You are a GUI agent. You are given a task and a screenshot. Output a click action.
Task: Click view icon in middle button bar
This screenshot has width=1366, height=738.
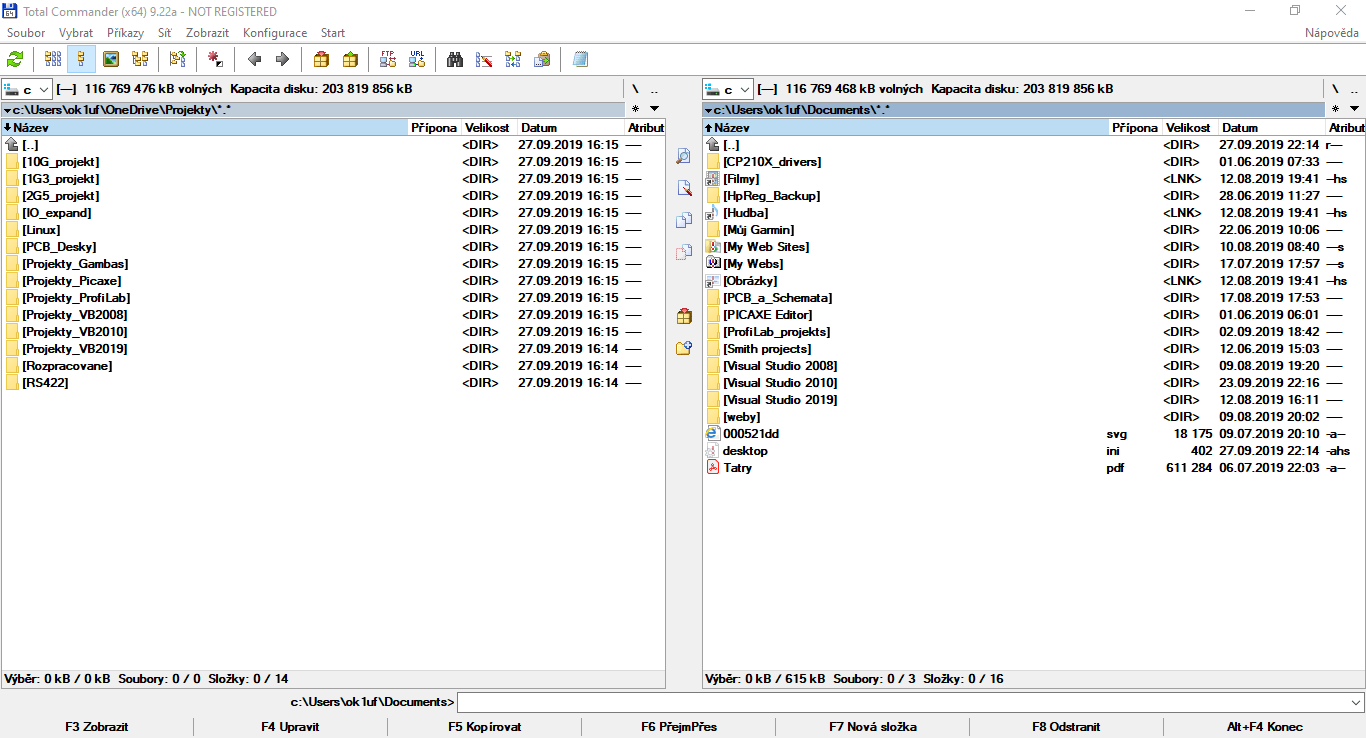pyautogui.click(x=684, y=156)
